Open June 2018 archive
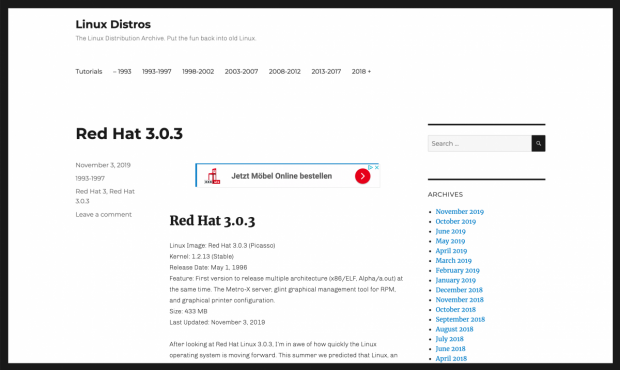620x370 pixels. pyautogui.click(x=450, y=349)
